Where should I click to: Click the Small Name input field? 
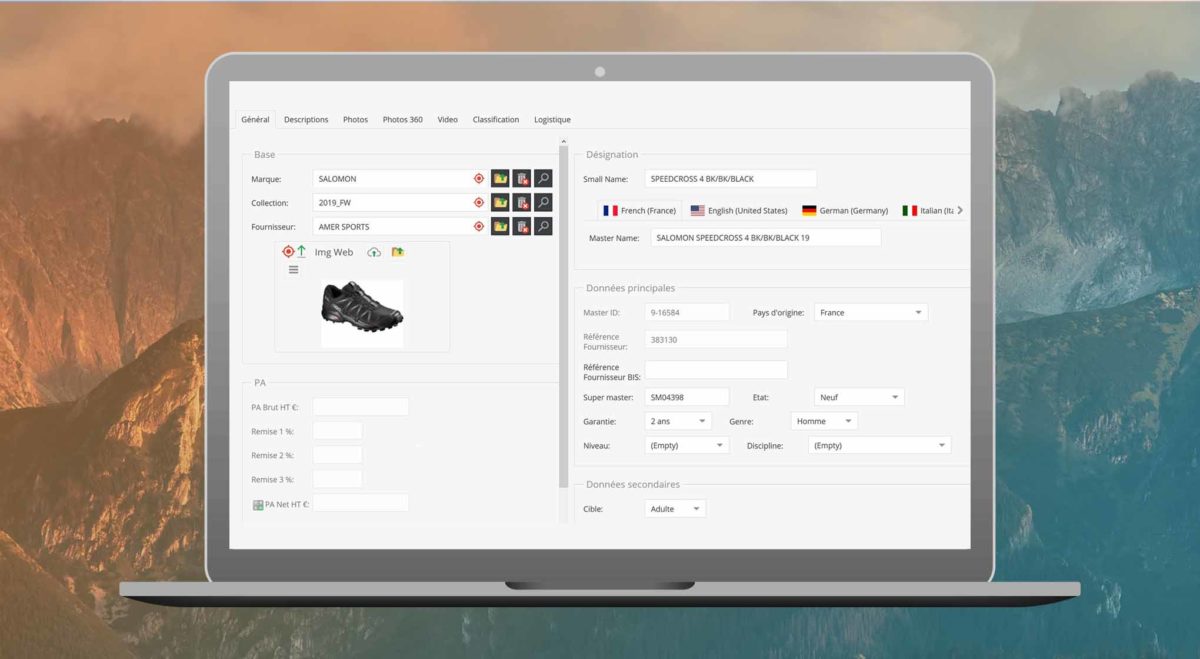click(x=730, y=178)
